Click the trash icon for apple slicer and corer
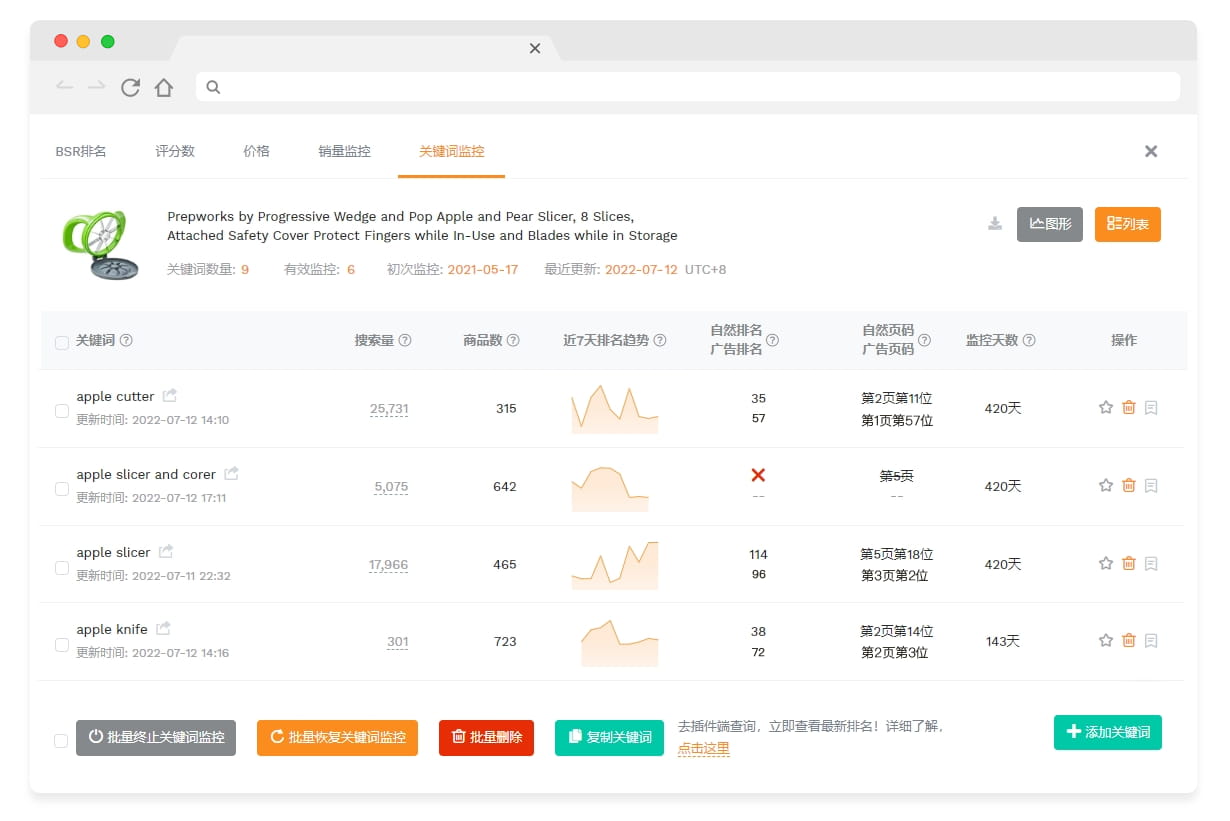The height and width of the screenshot is (821, 1230). [1128, 485]
